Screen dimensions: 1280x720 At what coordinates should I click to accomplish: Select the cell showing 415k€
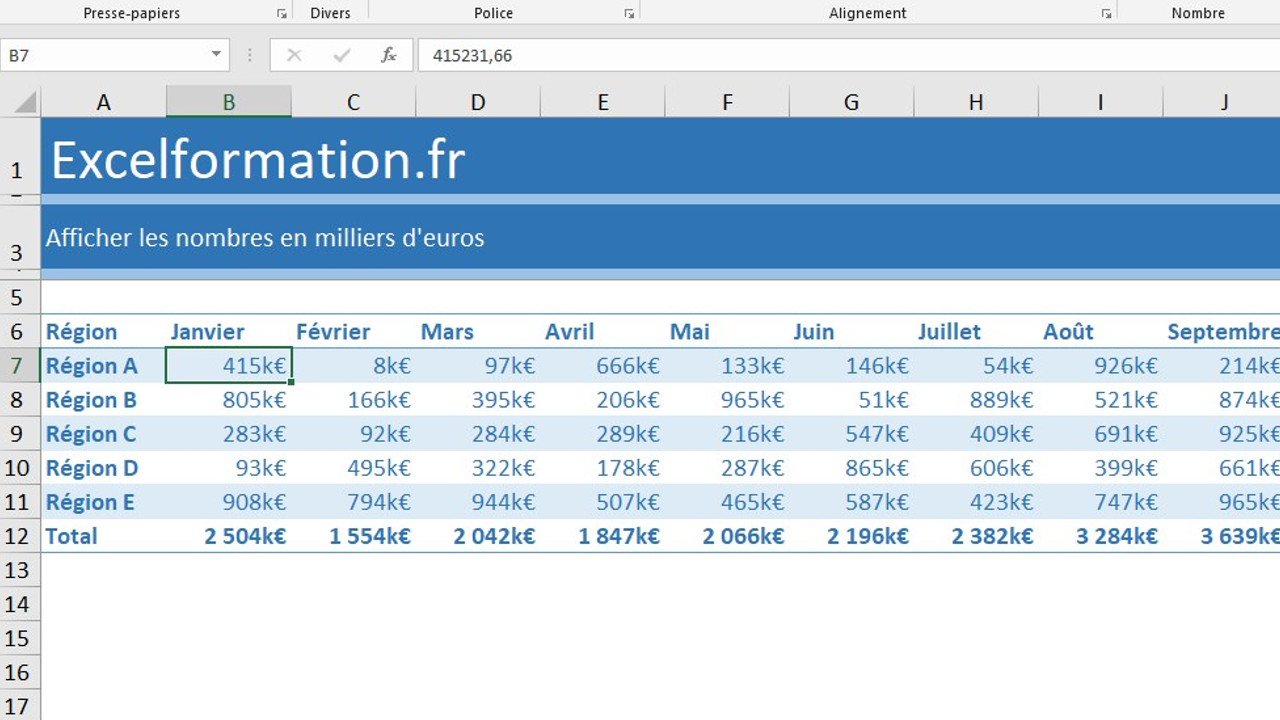[229, 366]
